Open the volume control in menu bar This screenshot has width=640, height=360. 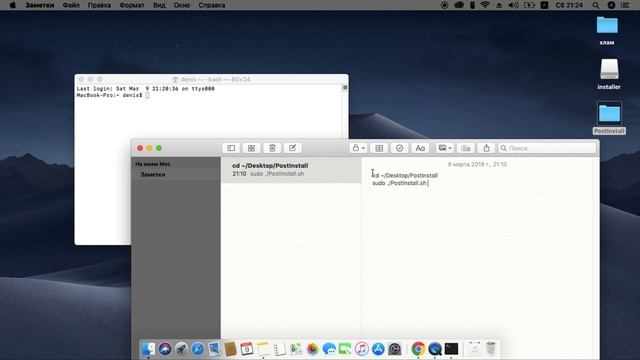click(x=513, y=5)
